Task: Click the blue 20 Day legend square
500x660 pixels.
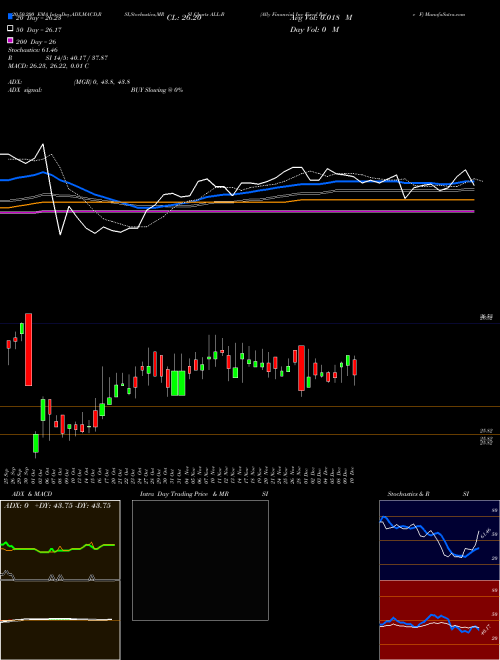Action: [x=10, y=17]
